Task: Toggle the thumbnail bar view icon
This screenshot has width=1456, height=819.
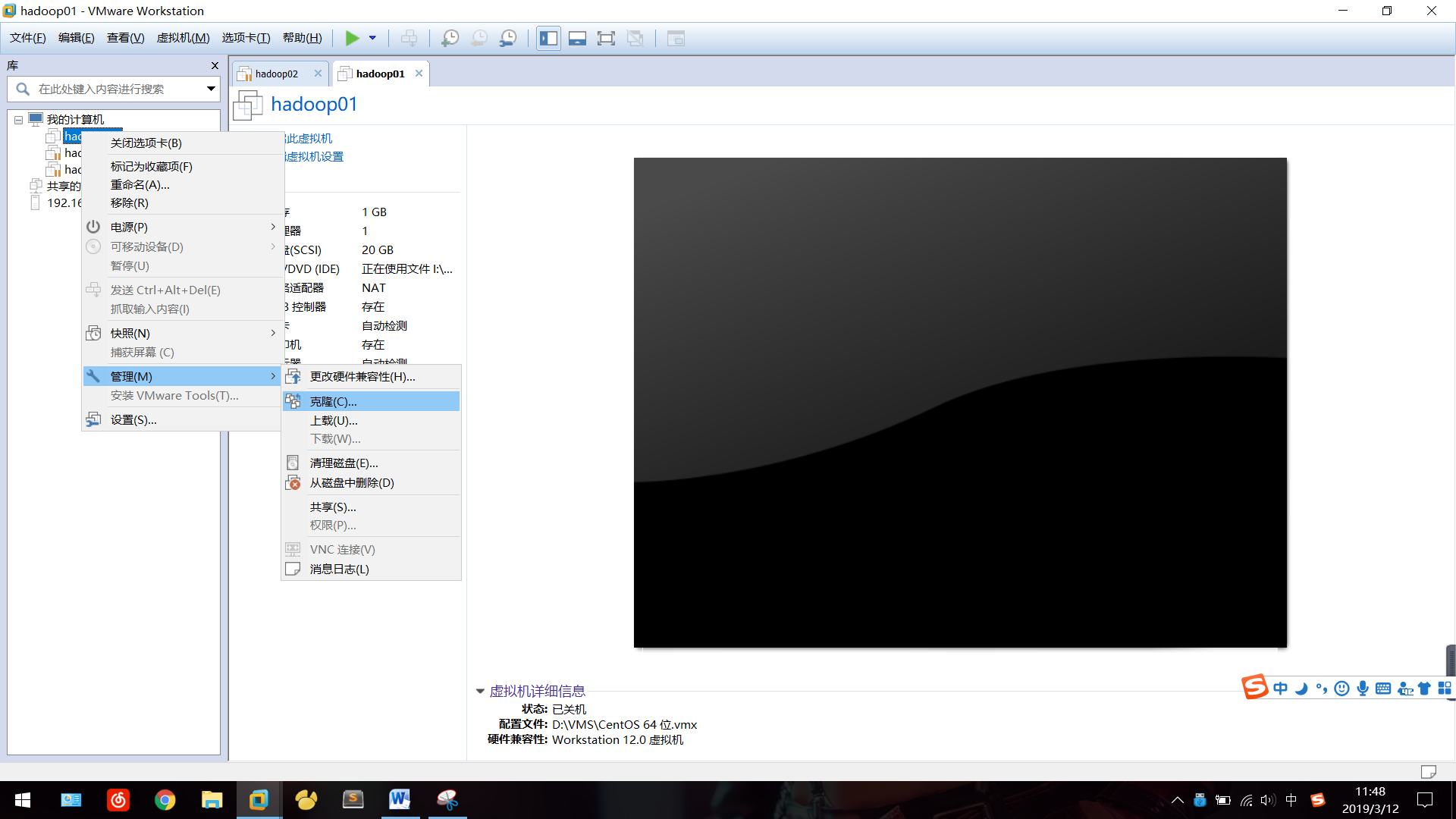Action: (577, 38)
